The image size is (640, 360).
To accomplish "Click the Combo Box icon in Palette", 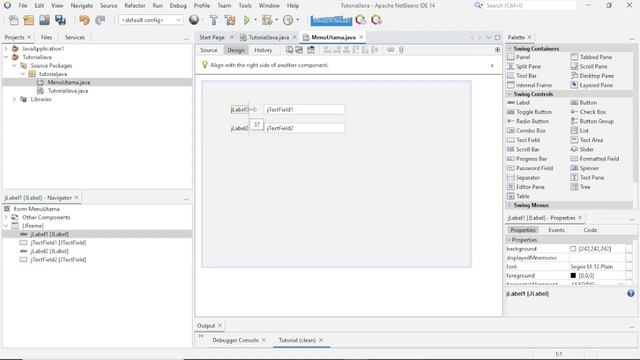I will (511, 131).
